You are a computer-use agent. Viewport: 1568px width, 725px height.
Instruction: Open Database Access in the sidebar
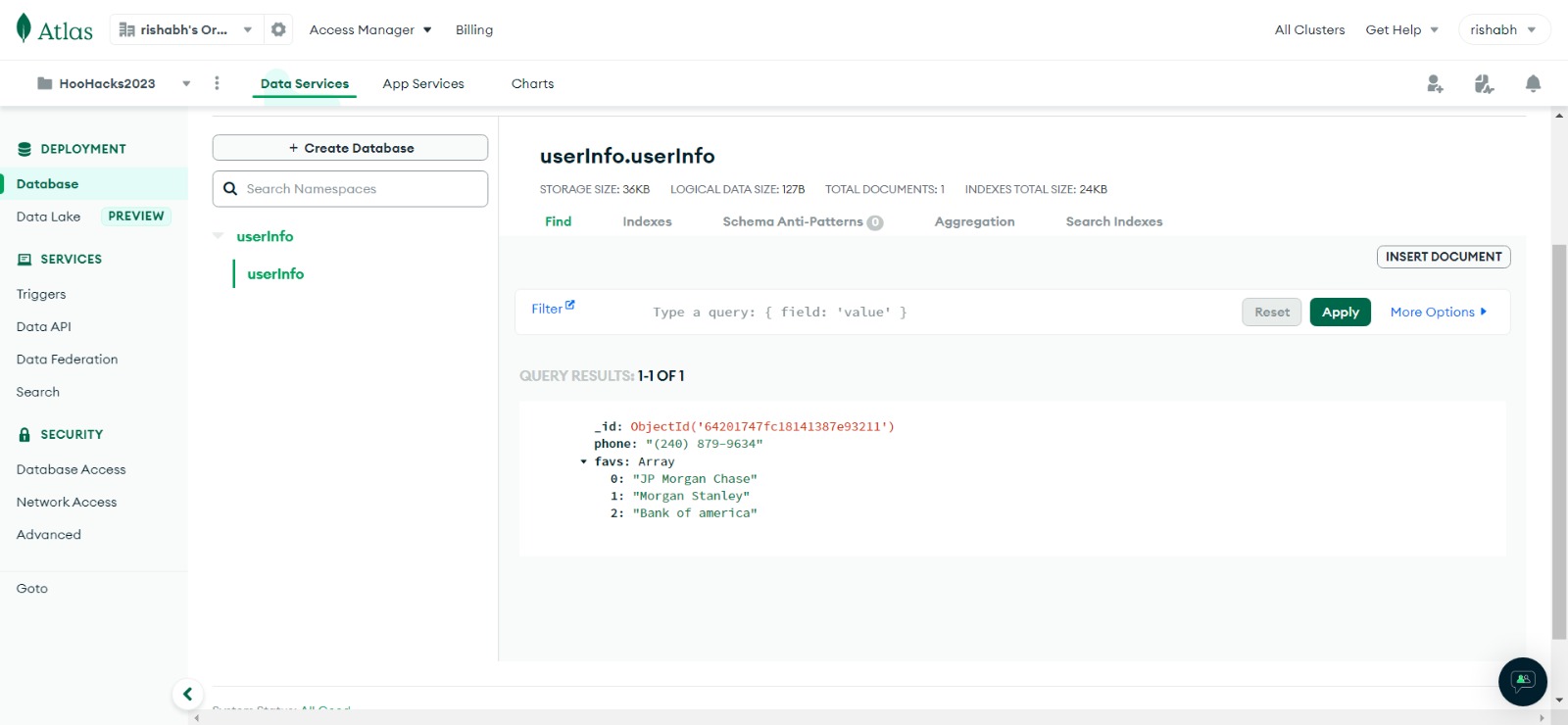coord(72,469)
